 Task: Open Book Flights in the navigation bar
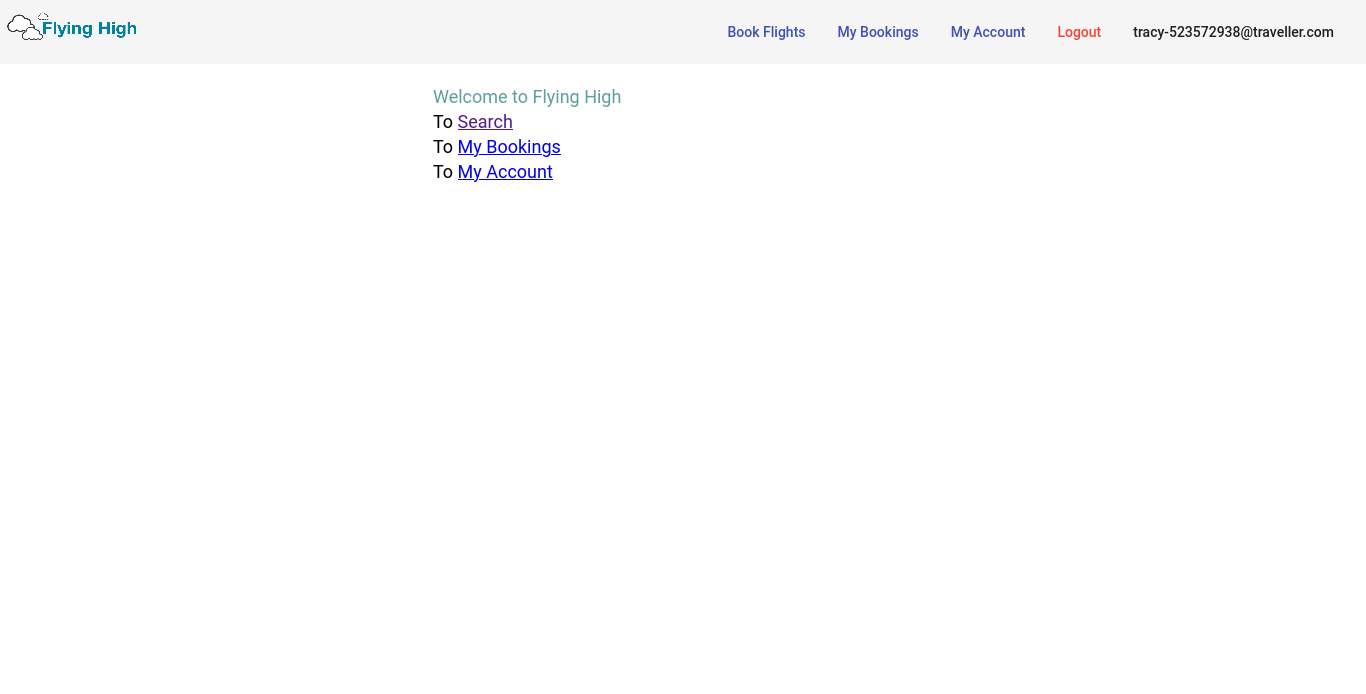(766, 32)
